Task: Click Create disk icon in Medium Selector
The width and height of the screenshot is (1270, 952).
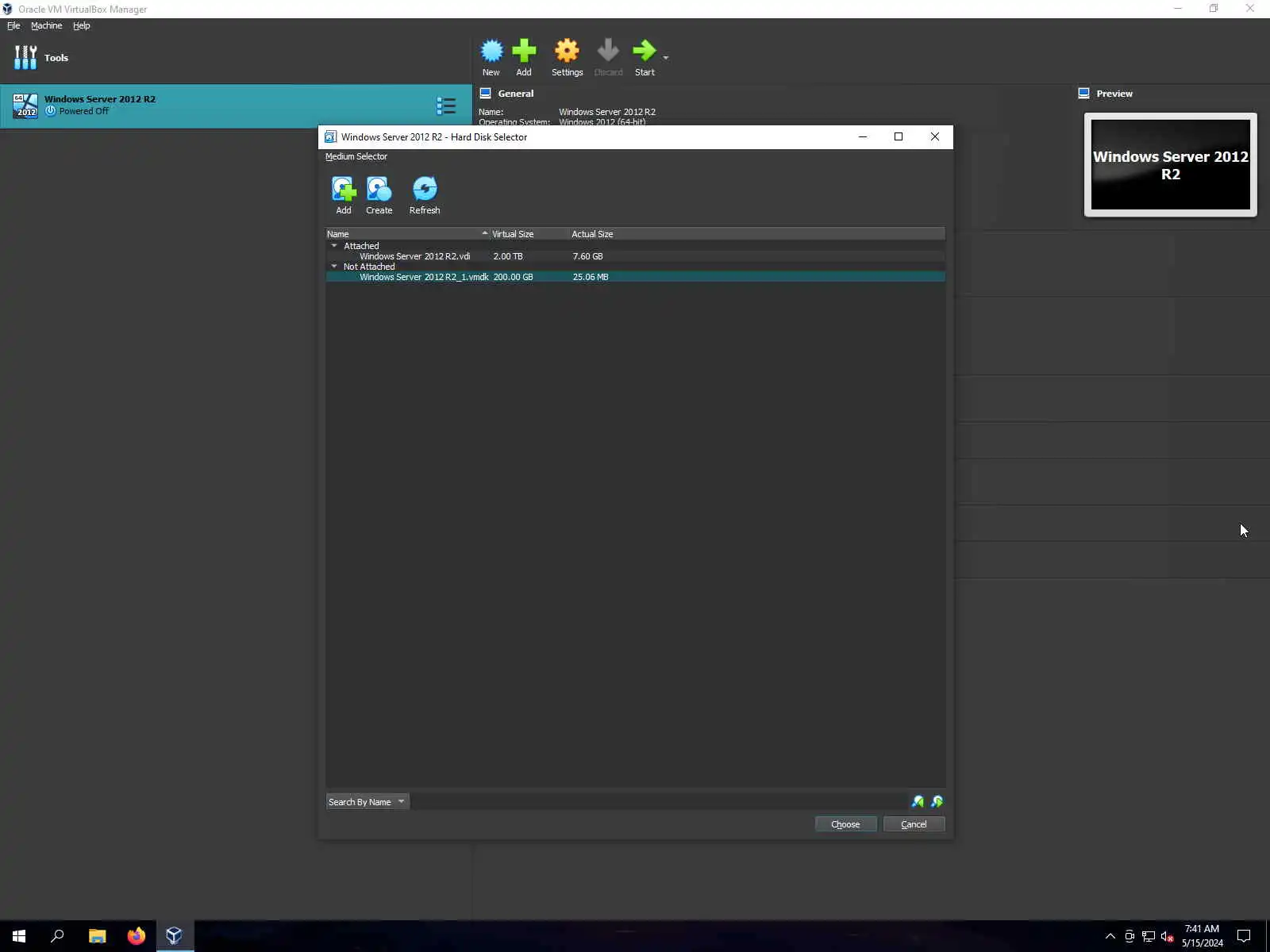Action: click(379, 189)
